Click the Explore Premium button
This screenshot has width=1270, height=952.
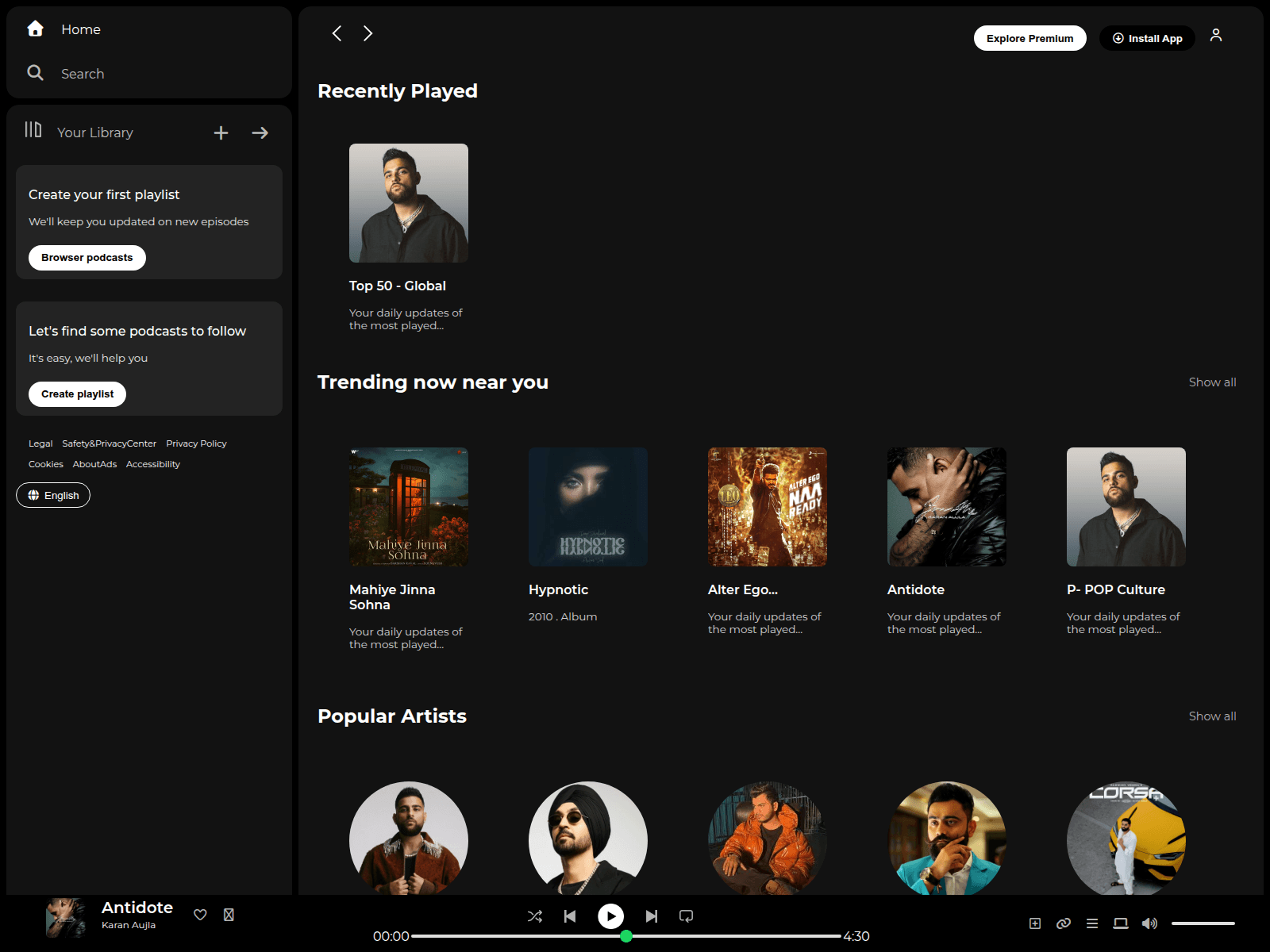(x=1030, y=38)
